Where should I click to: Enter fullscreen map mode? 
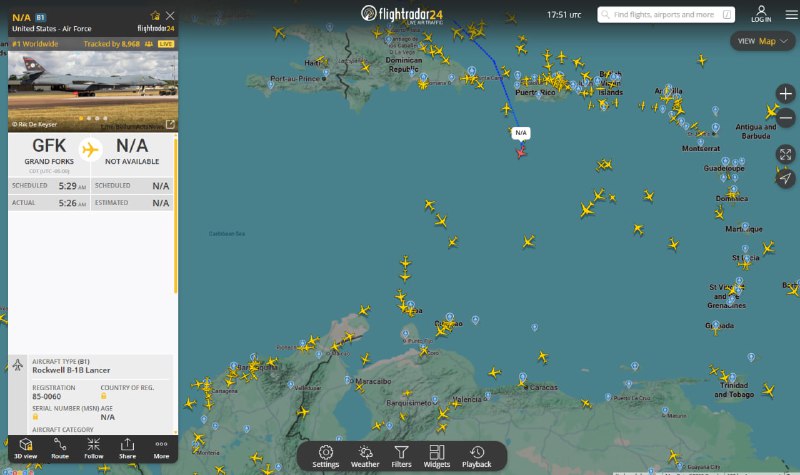785,154
